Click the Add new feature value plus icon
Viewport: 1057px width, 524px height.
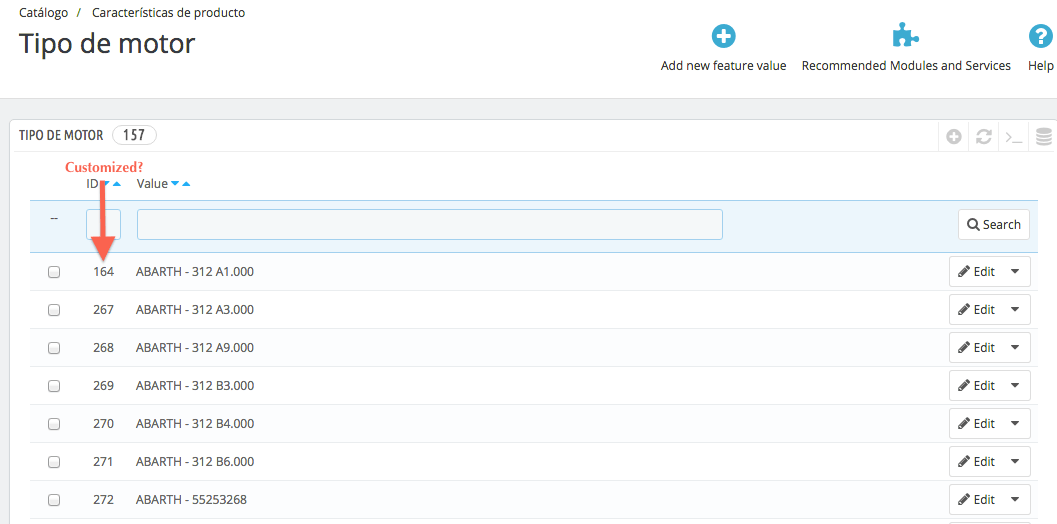pos(723,36)
